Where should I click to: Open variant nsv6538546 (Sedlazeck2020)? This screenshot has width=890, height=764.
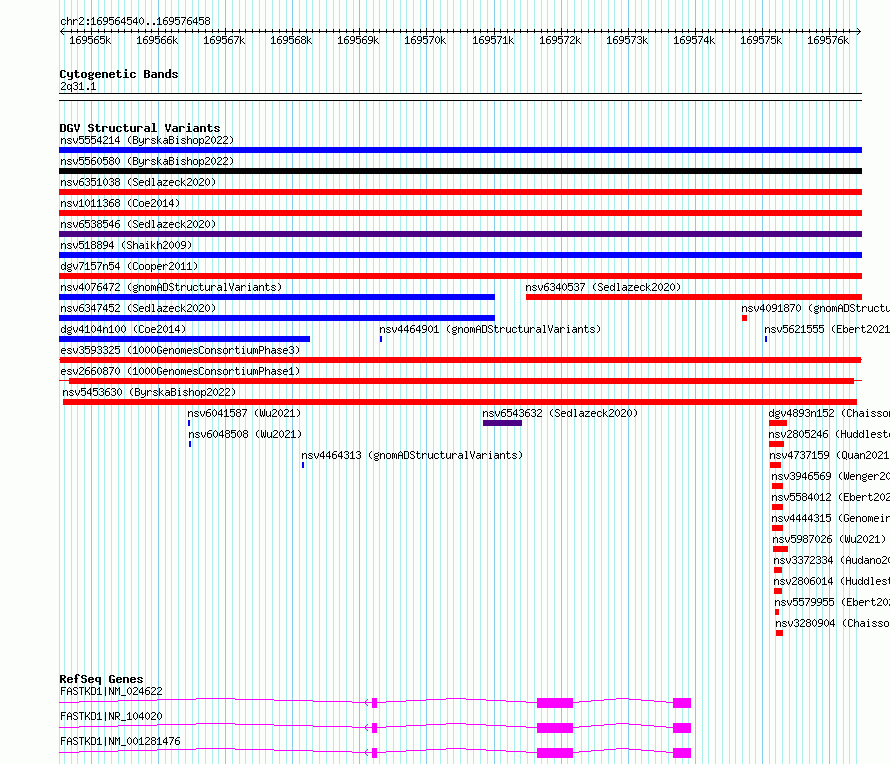(138, 224)
